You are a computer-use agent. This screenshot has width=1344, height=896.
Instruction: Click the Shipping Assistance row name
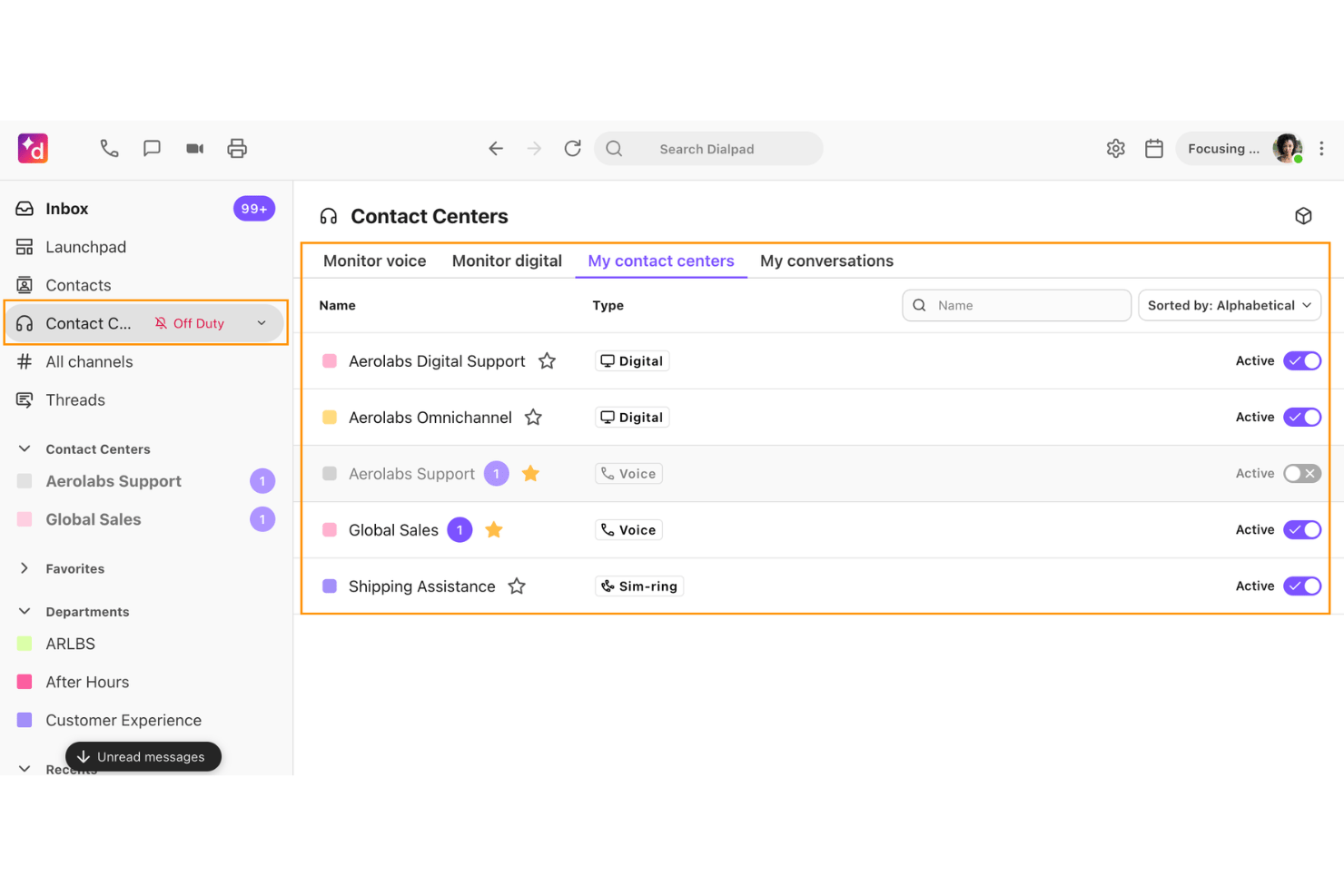pyautogui.click(x=422, y=586)
